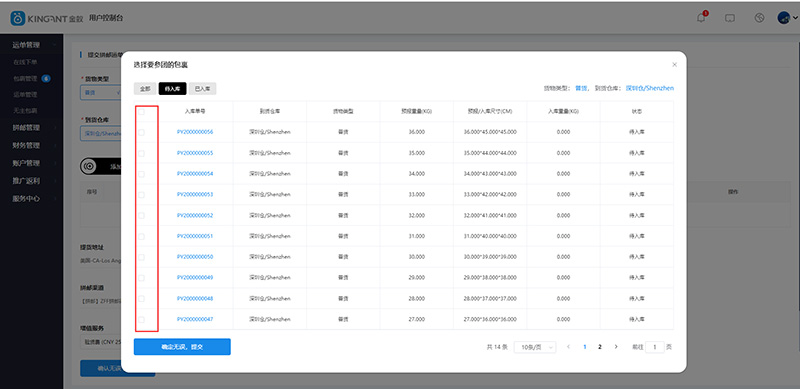The height and width of the screenshot is (389, 800).
Task: Check the box for PY2000000054
Action: [141, 174]
